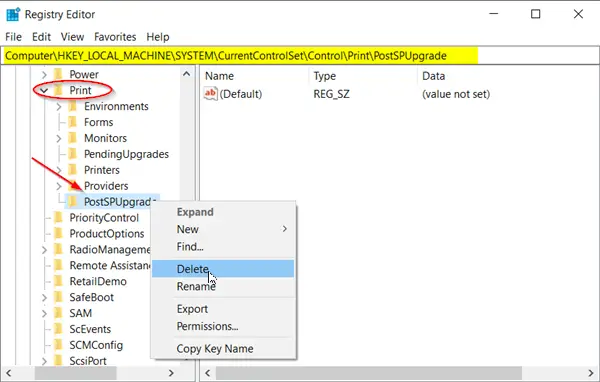
Task: Open the New submenu in context menu
Action: pyautogui.click(x=223, y=229)
